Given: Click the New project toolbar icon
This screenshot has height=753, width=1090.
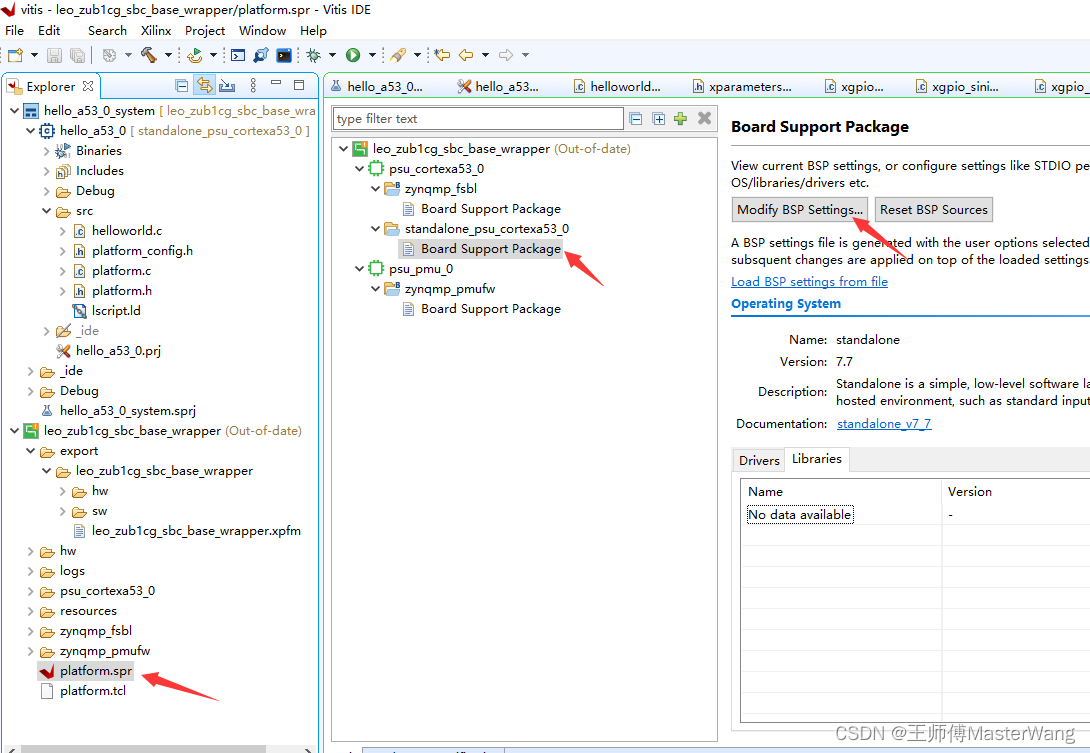Looking at the screenshot, I should [x=15, y=55].
